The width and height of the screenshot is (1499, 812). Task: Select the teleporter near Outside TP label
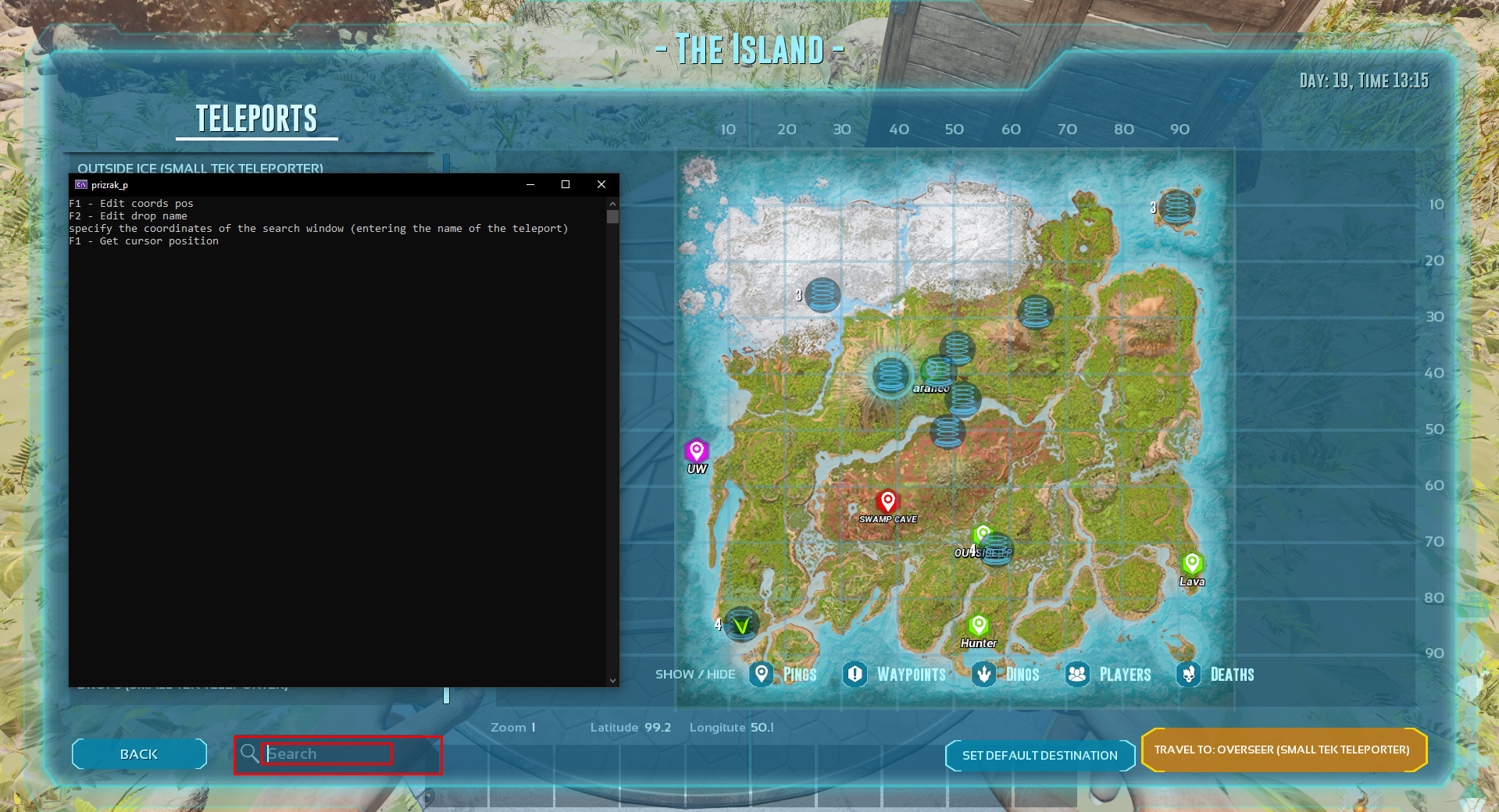coord(996,549)
